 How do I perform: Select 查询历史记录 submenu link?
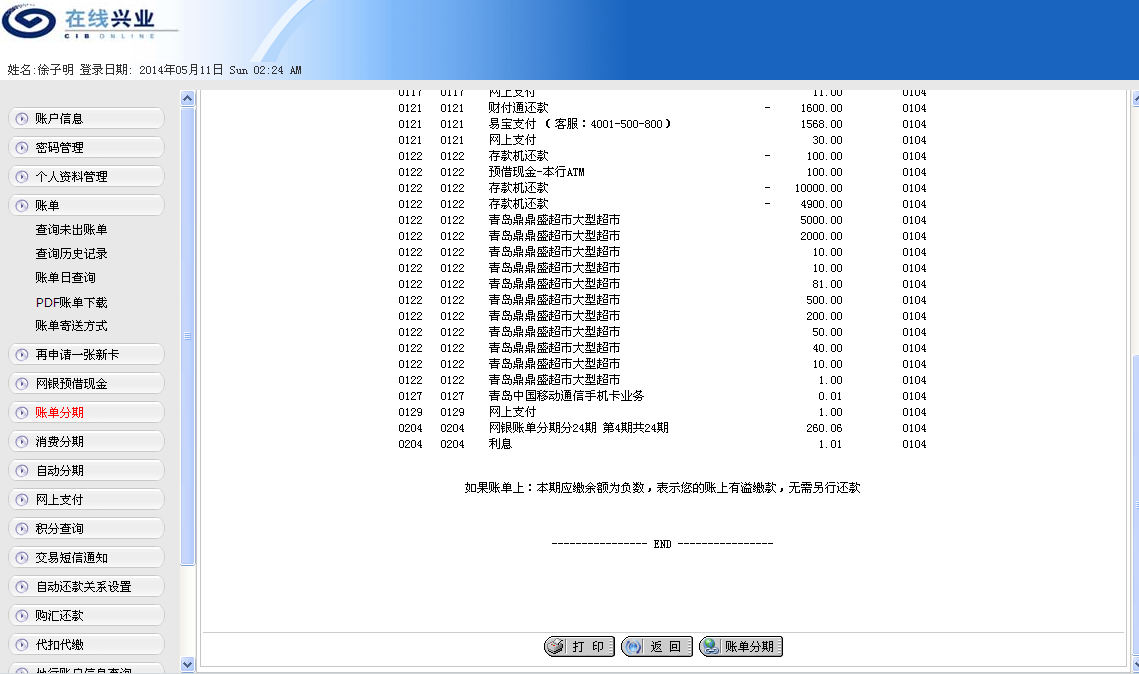tap(71, 253)
